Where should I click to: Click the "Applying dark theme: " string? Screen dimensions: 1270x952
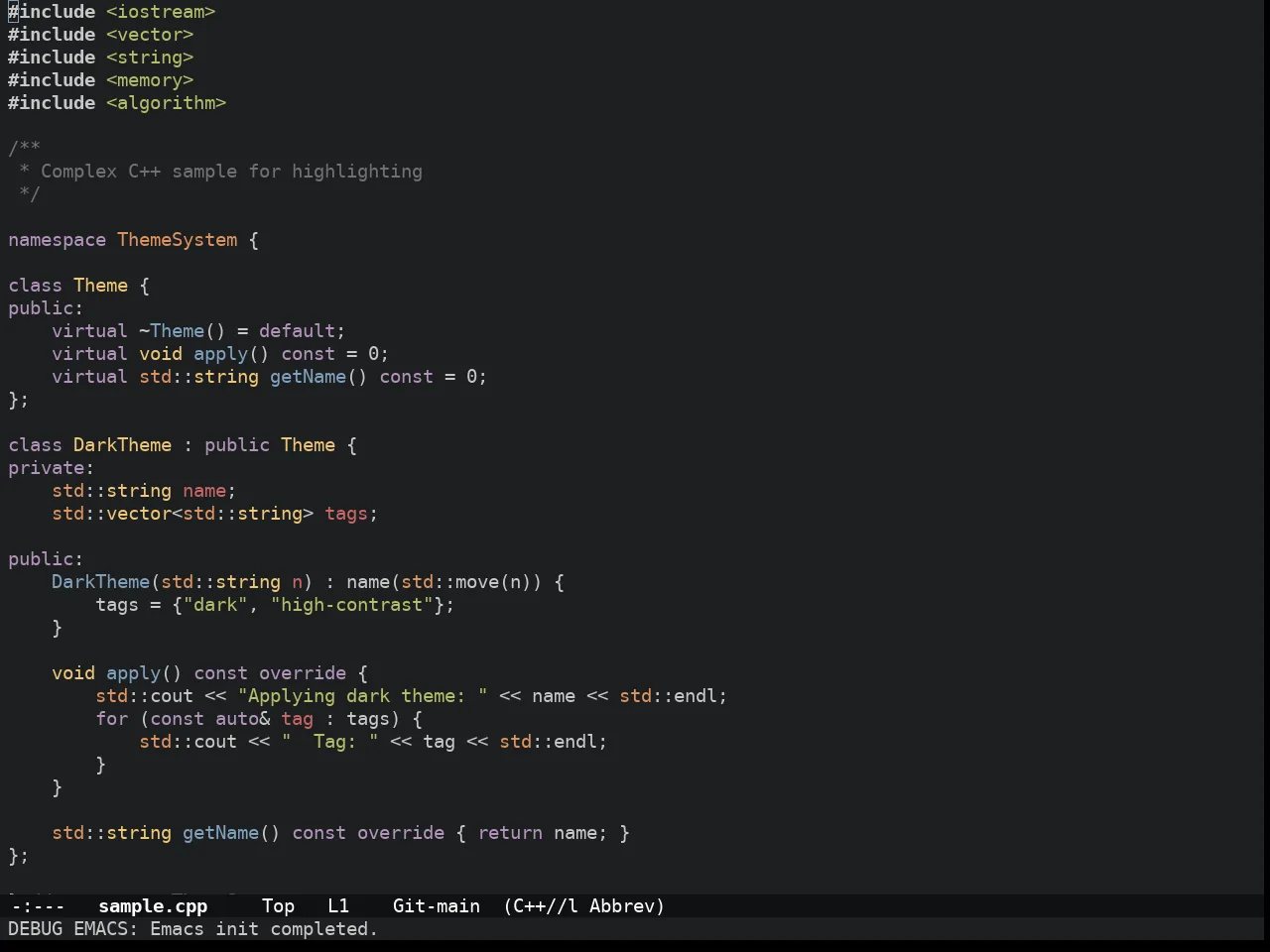coord(362,696)
